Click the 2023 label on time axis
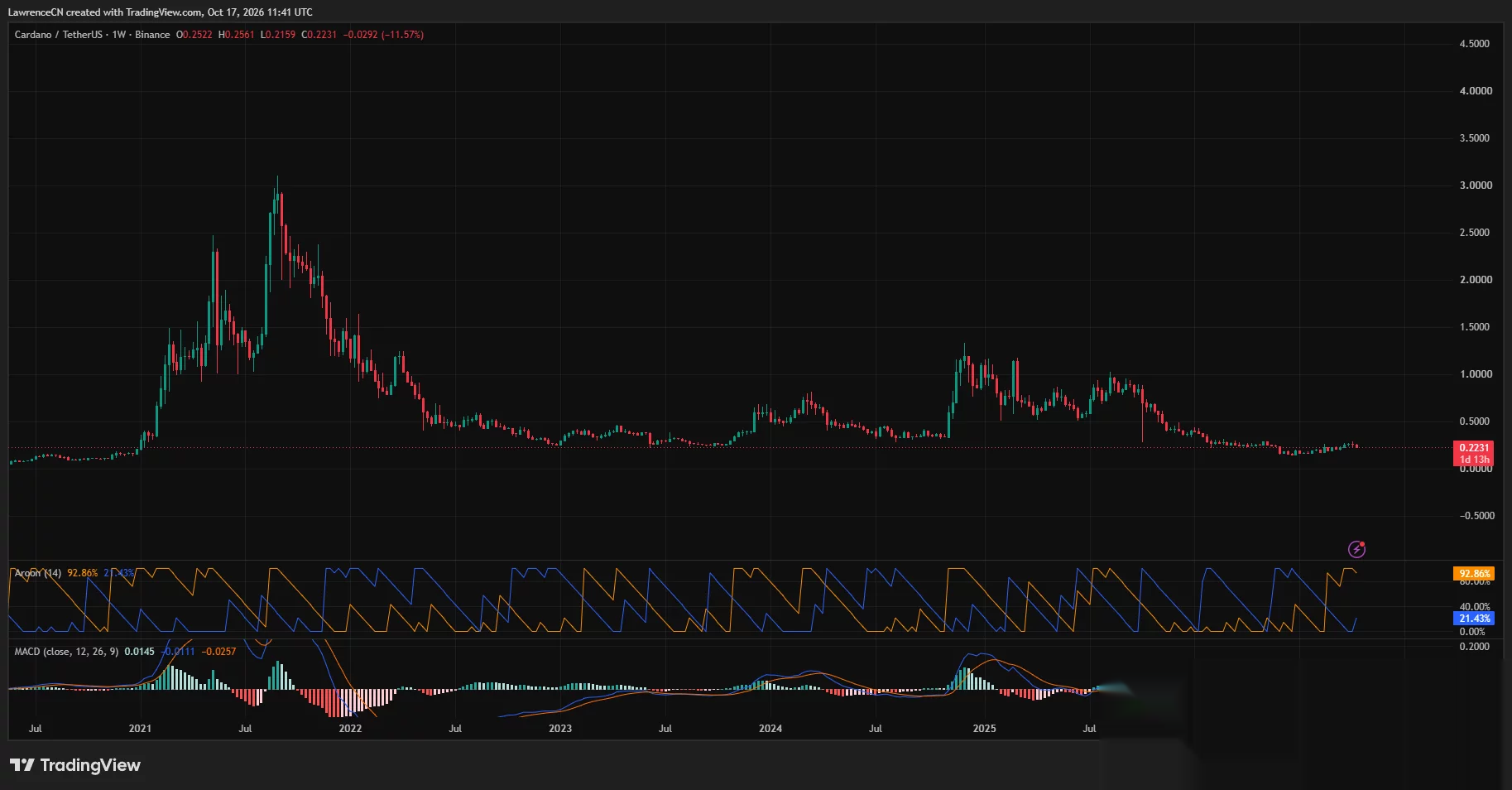The image size is (1512, 790). click(560, 729)
